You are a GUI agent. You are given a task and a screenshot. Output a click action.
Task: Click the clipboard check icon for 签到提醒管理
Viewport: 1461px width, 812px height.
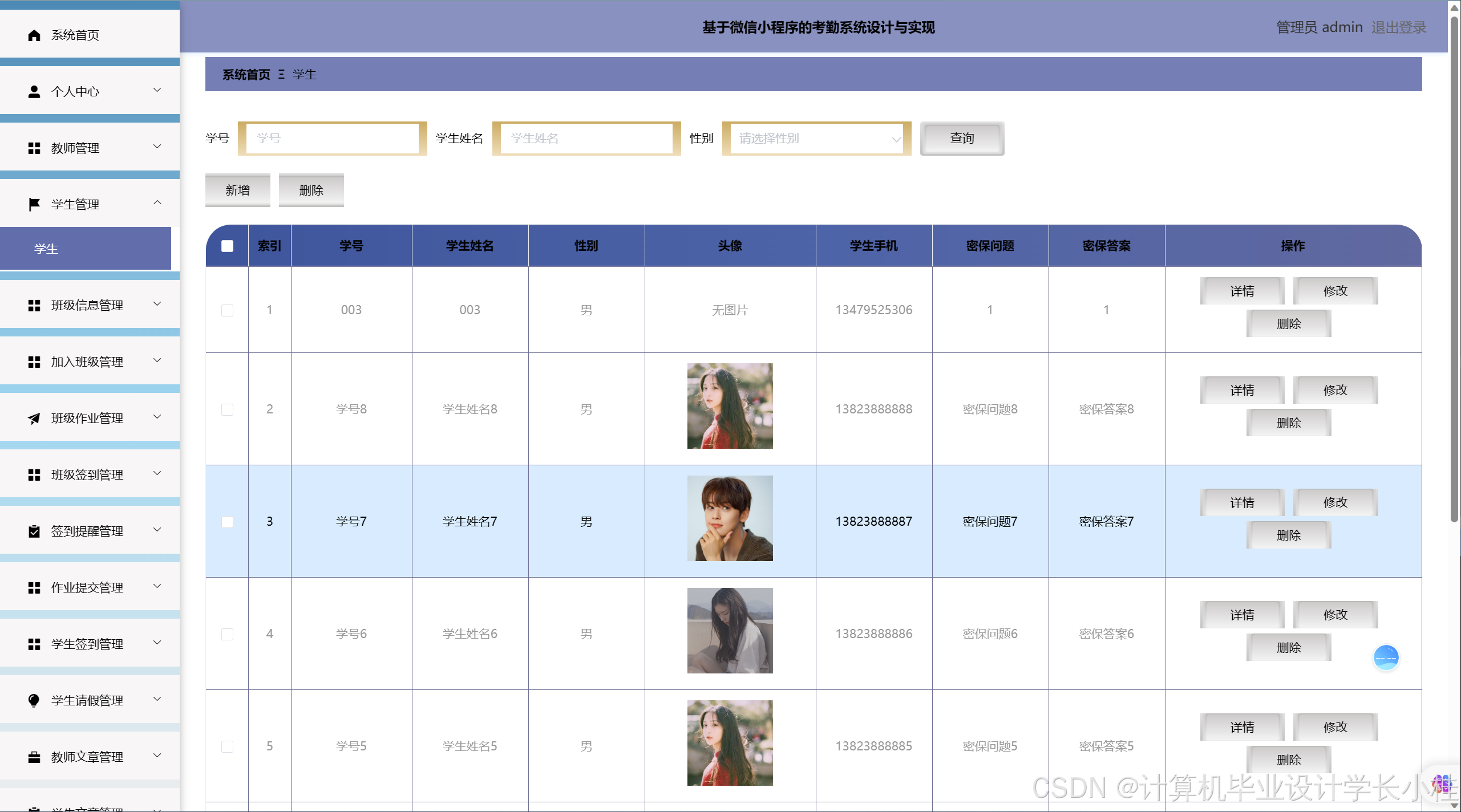[34, 531]
